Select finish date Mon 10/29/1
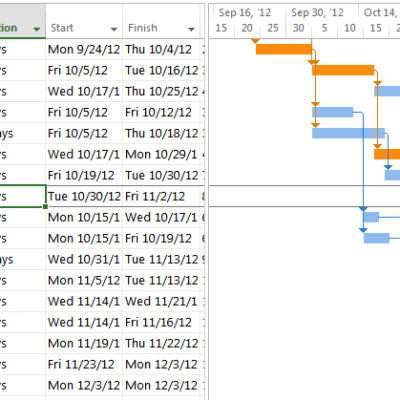Screen dimensions: 400x400 [x=162, y=154]
